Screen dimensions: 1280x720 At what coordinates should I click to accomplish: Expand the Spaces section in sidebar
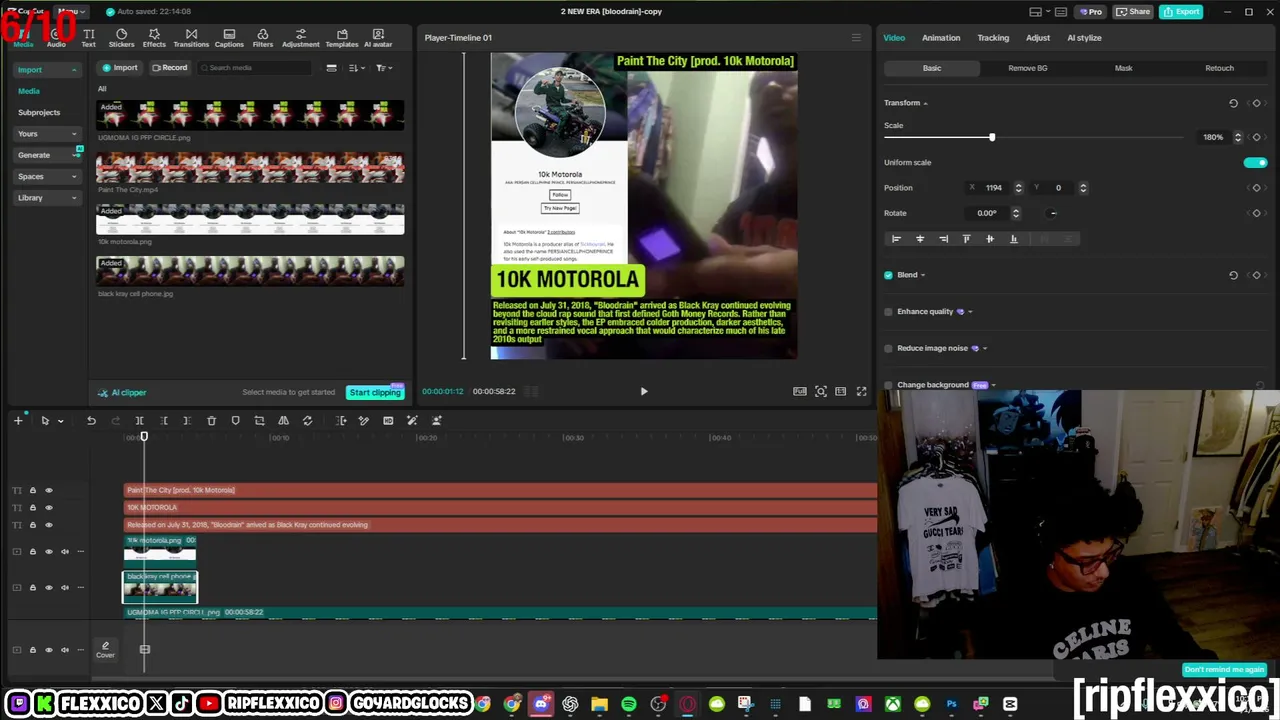click(x=74, y=177)
